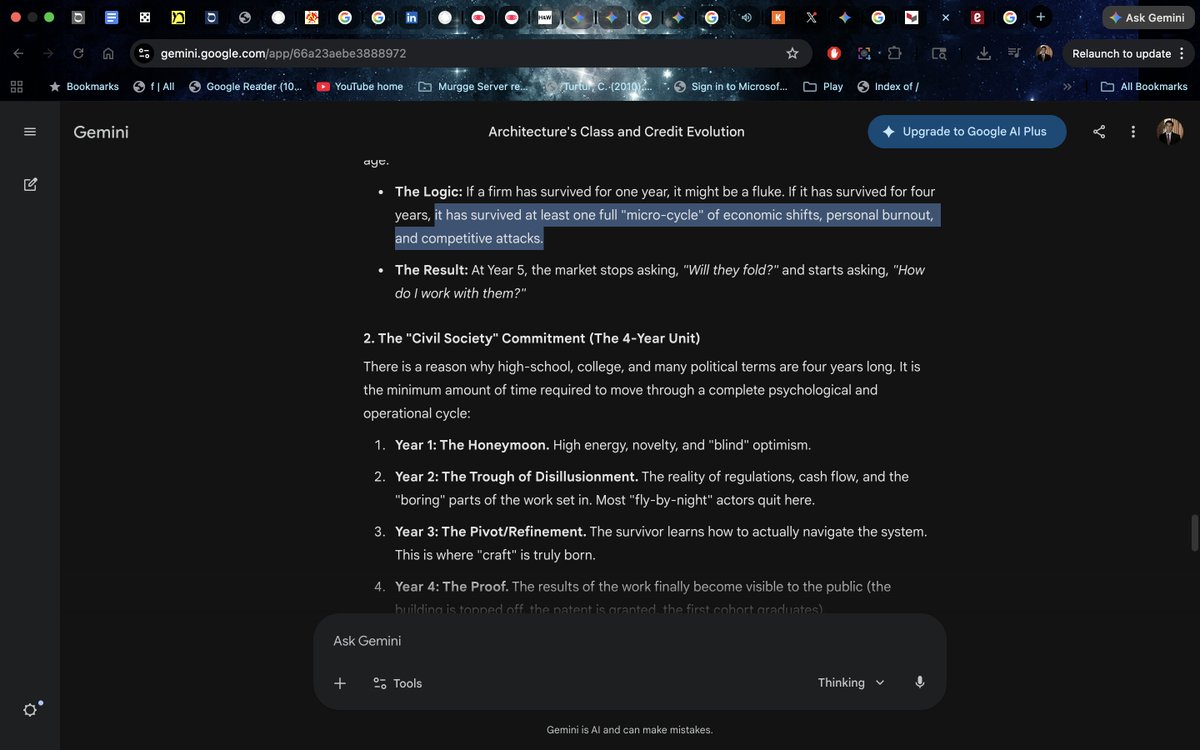This screenshot has width=1200, height=750.
Task: Switch to the tab playing audio
Action: (x=745, y=17)
